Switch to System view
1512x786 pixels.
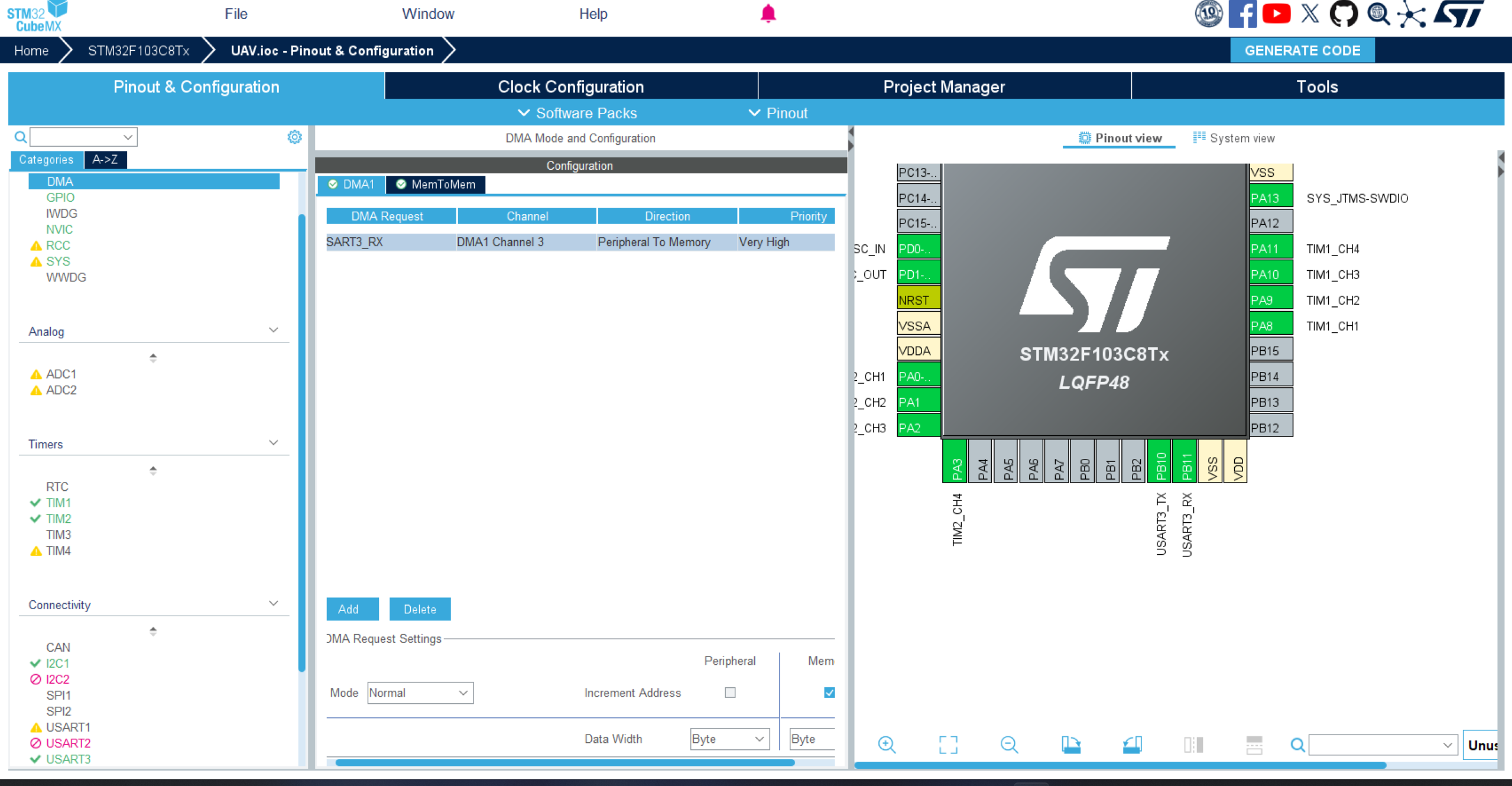1234,138
